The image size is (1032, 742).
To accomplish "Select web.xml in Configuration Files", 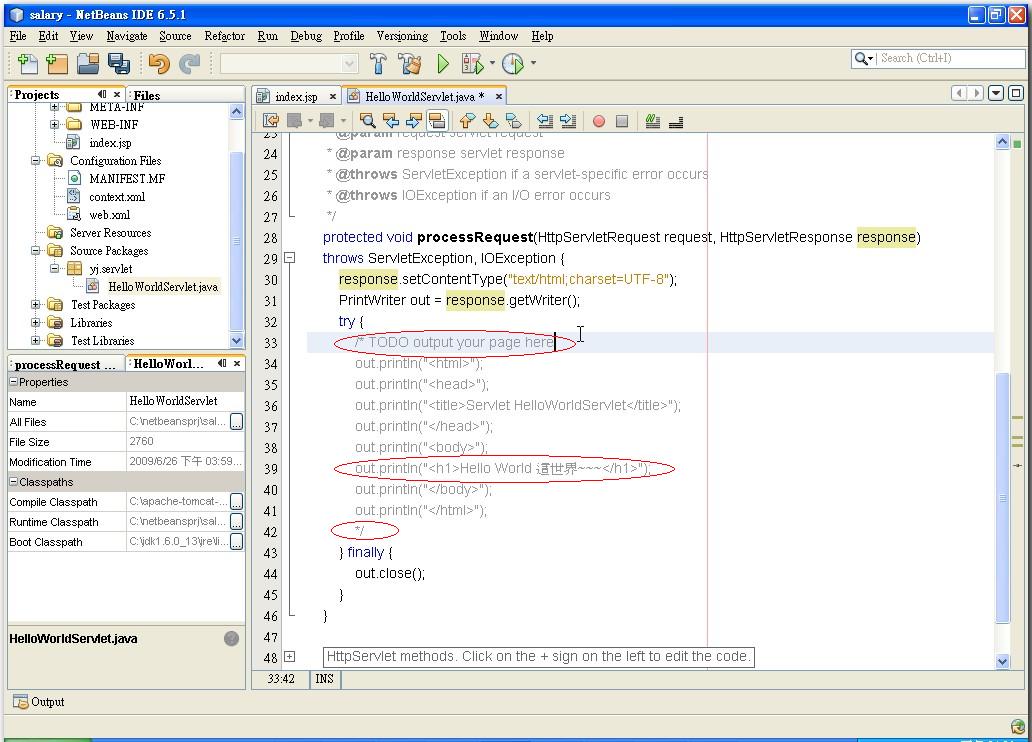I will point(109,215).
